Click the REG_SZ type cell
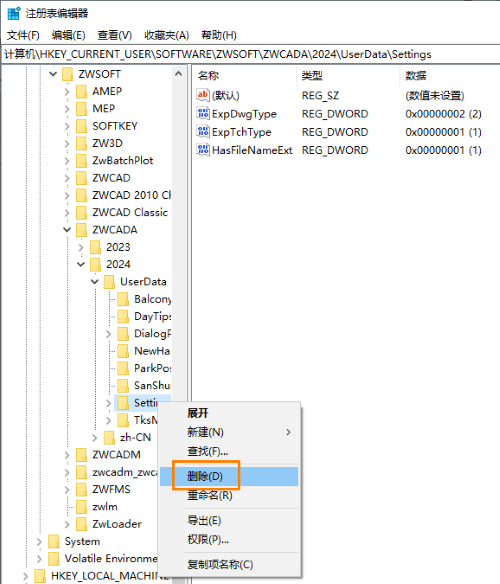The height and width of the screenshot is (584, 500). [320, 96]
